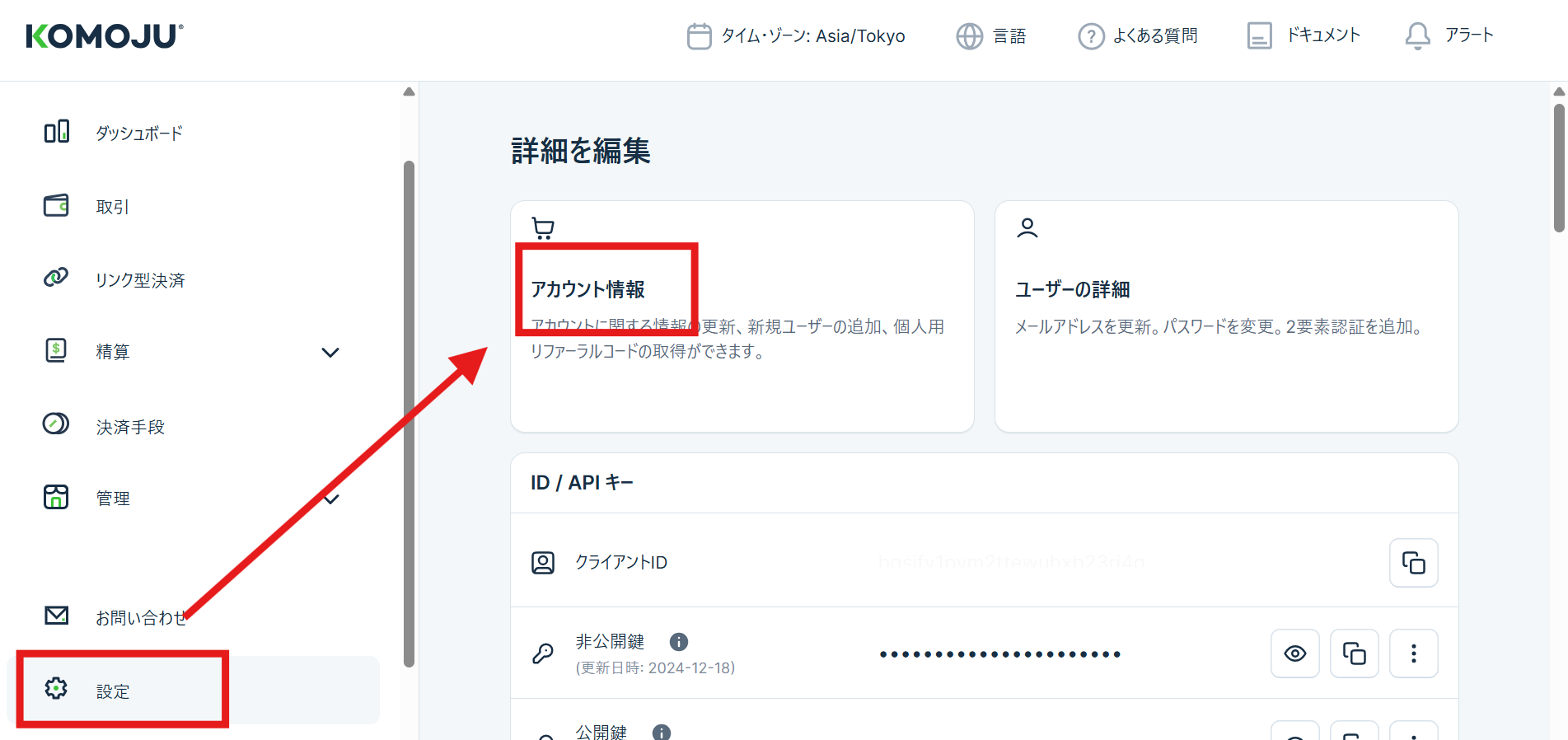Click the お問い合わせ envelope icon

[56, 616]
